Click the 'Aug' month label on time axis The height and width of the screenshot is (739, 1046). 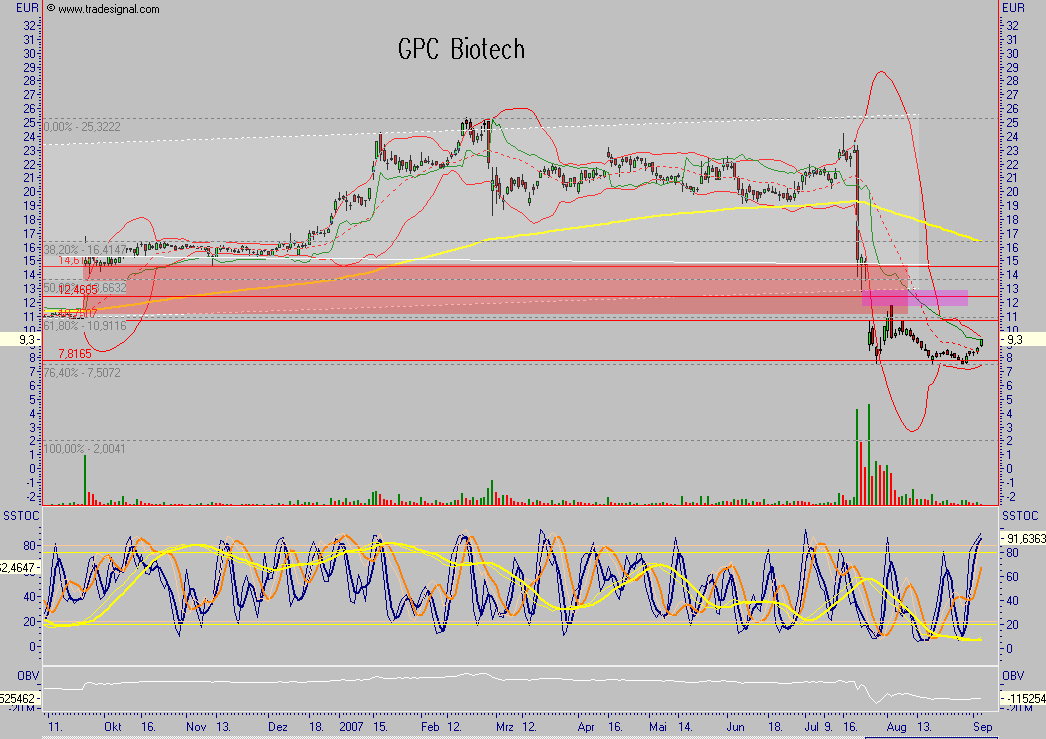[x=897, y=726]
